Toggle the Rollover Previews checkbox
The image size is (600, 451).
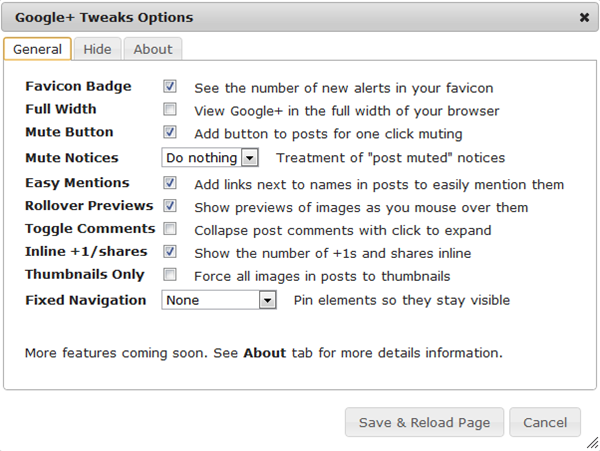pos(170,206)
